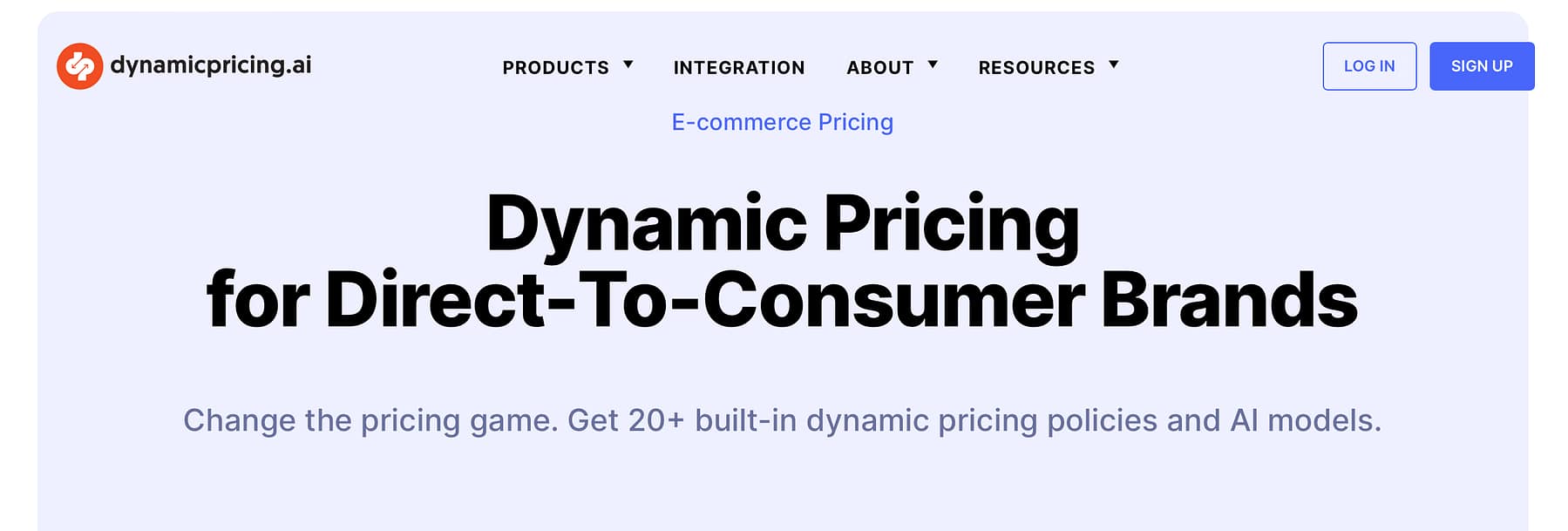Select PRODUCTS in the navigation bar
The height and width of the screenshot is (531, 1568).
click(x=555, y=67)
